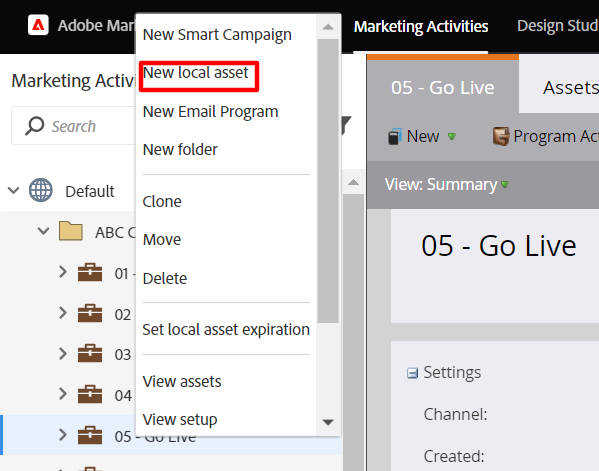The width and height of the screenshot is (599, 471).
Task: Choose New Email Program
Action: [210, 112]
